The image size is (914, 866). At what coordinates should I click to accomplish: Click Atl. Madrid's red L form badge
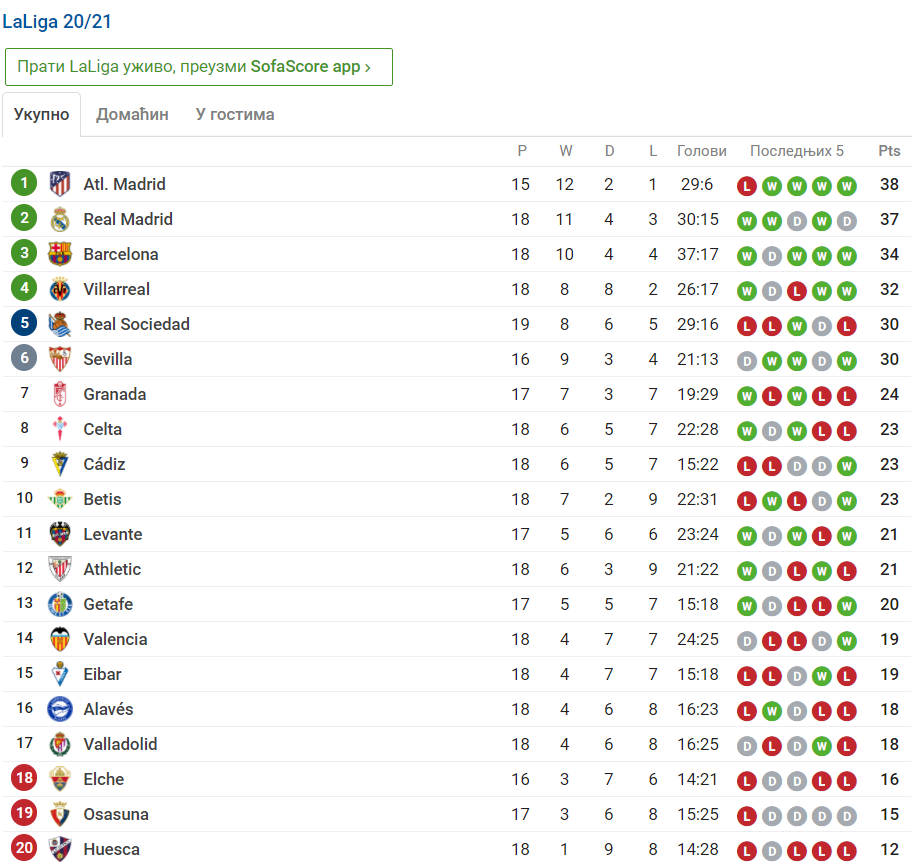coord(747,185)
